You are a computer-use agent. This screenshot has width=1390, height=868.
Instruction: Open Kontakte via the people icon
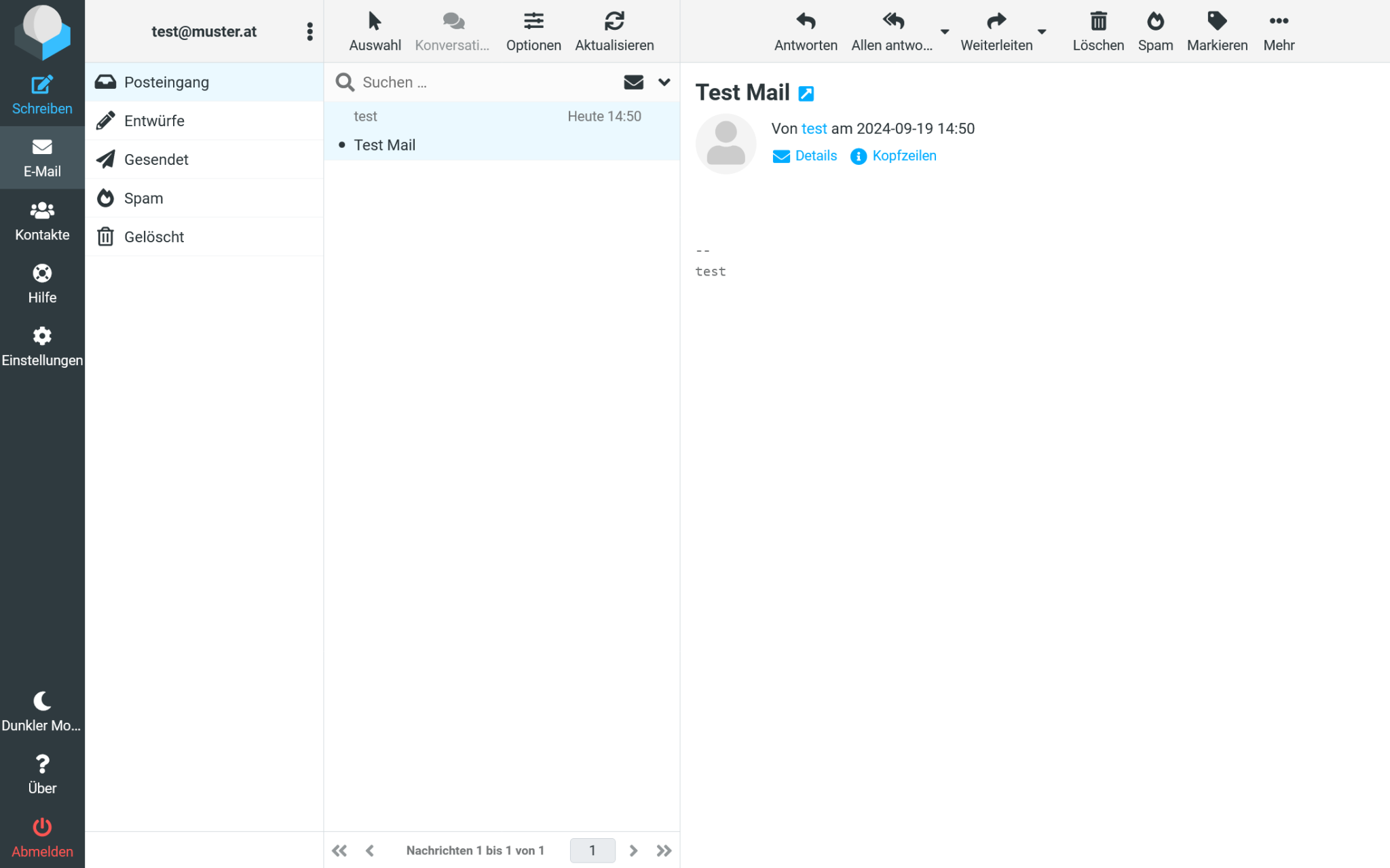click(42, 211)
